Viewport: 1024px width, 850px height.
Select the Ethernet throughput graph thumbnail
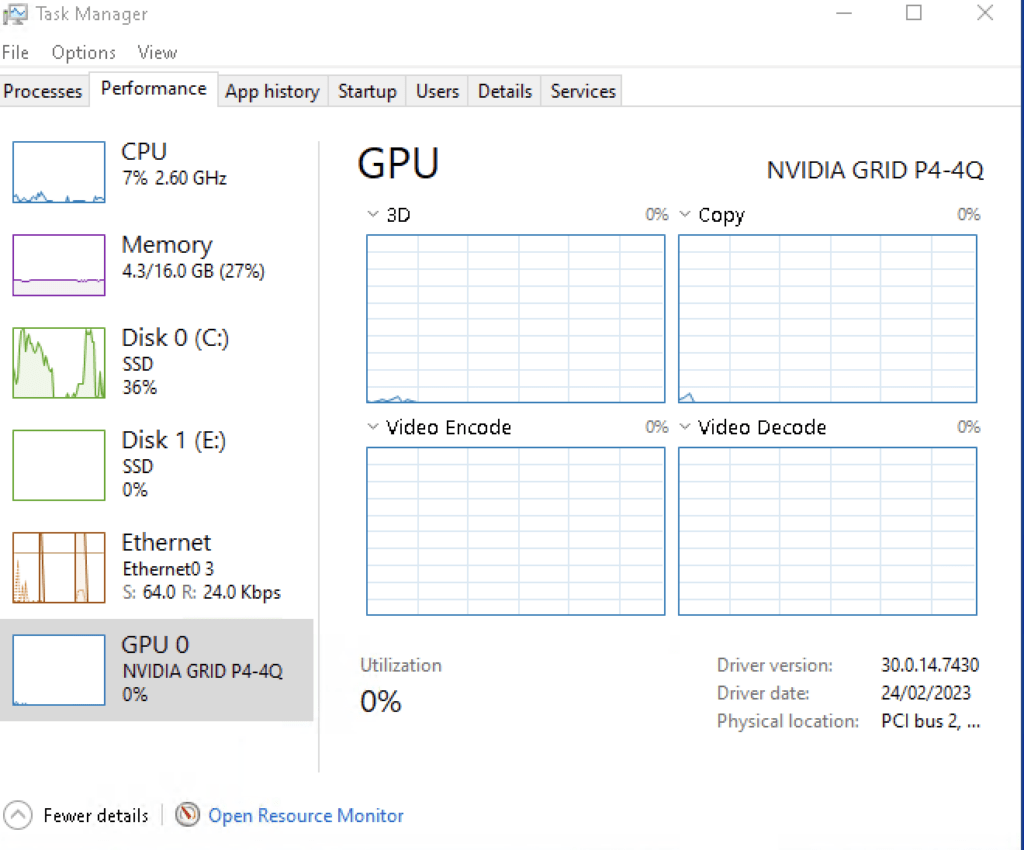(59, 568)
